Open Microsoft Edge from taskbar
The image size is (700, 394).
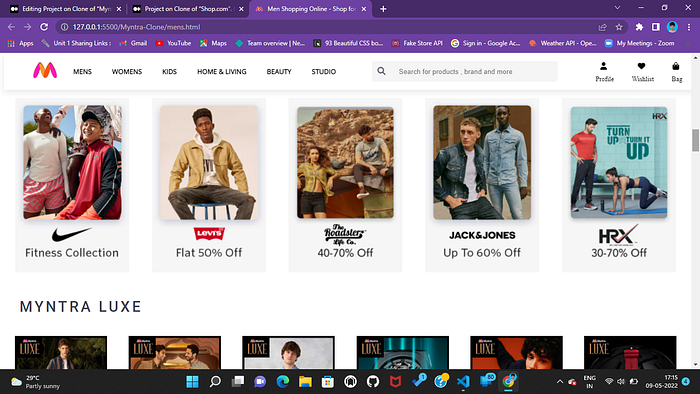point(283,382)
